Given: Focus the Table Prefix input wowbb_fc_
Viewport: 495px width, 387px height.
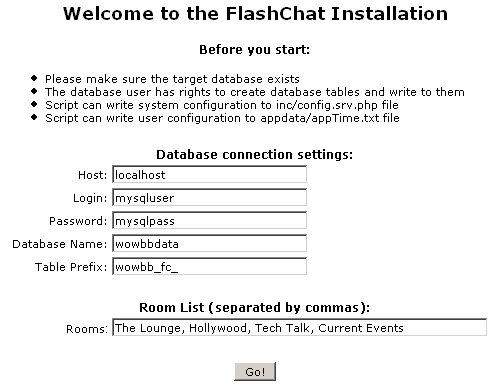Looking at the screenshot, I should click(x=209, y=267).
